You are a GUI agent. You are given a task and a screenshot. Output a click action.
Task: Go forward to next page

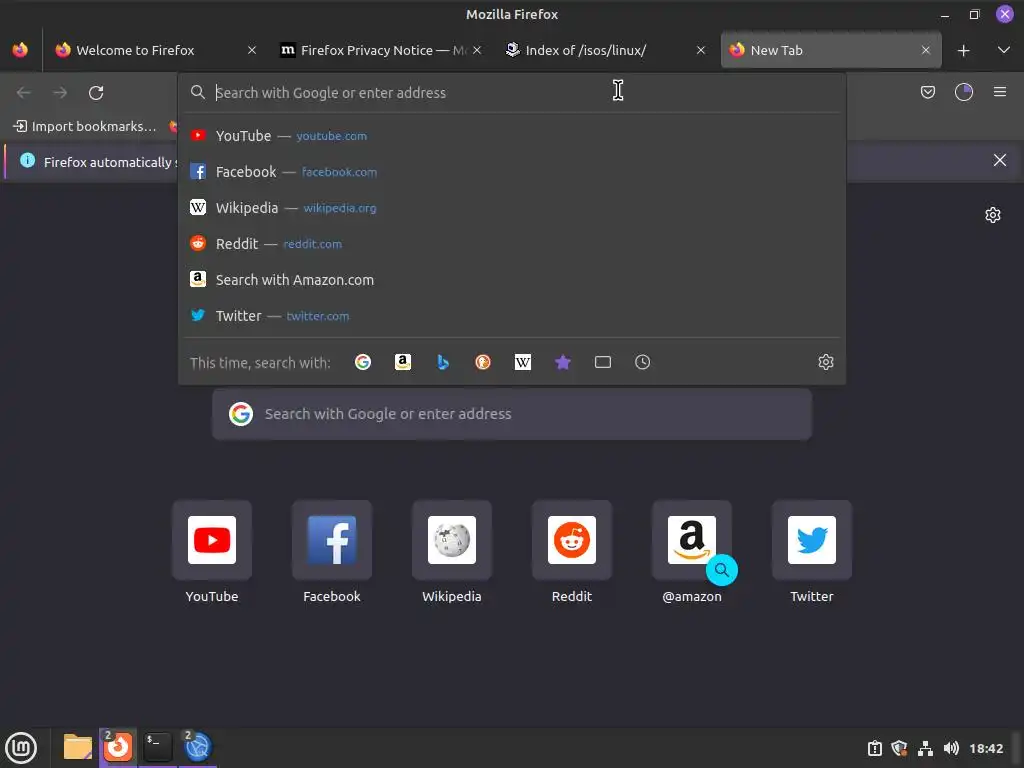[x=60, y=93]
